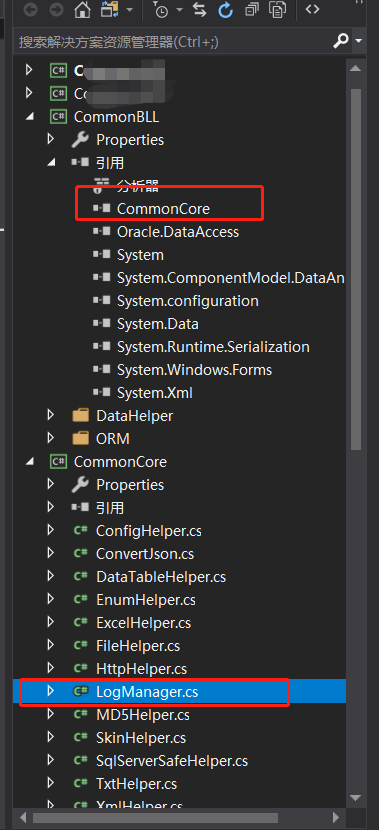This screenshot has height=830, width=379.
Task: Collapse the CommonCore project node
Action: (x=30, y=462)
